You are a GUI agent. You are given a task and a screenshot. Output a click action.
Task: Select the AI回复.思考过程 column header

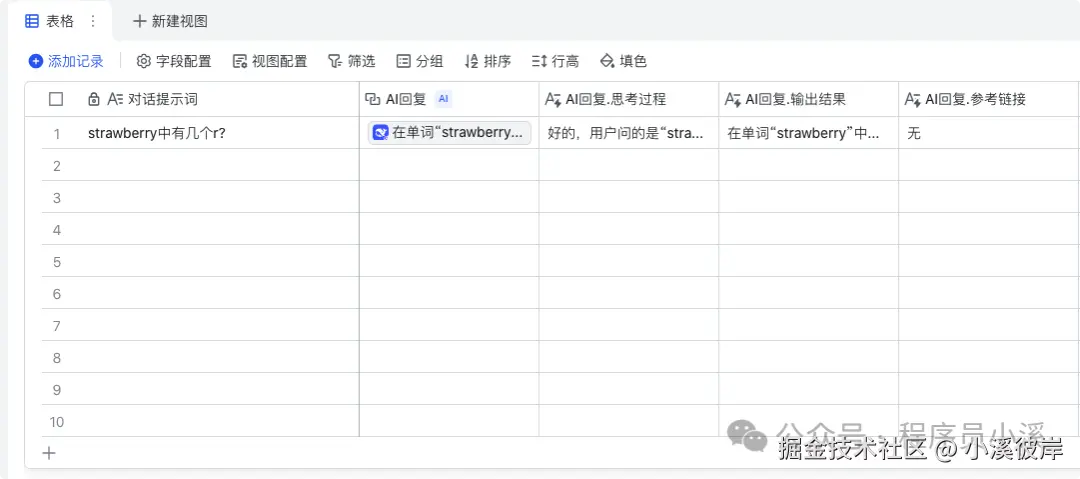click(x=629, y=99)
